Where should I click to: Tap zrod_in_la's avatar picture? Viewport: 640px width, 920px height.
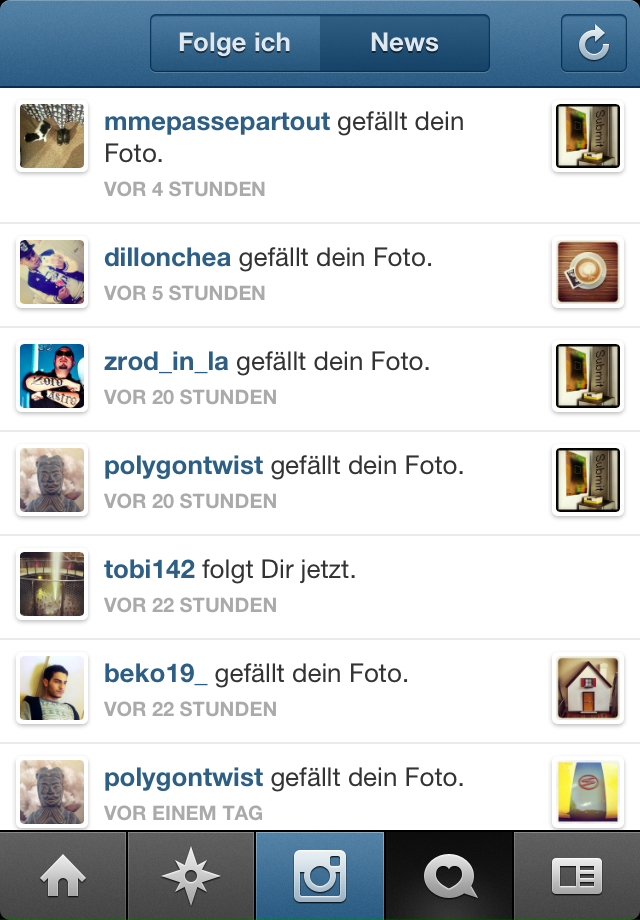point(52,376)
